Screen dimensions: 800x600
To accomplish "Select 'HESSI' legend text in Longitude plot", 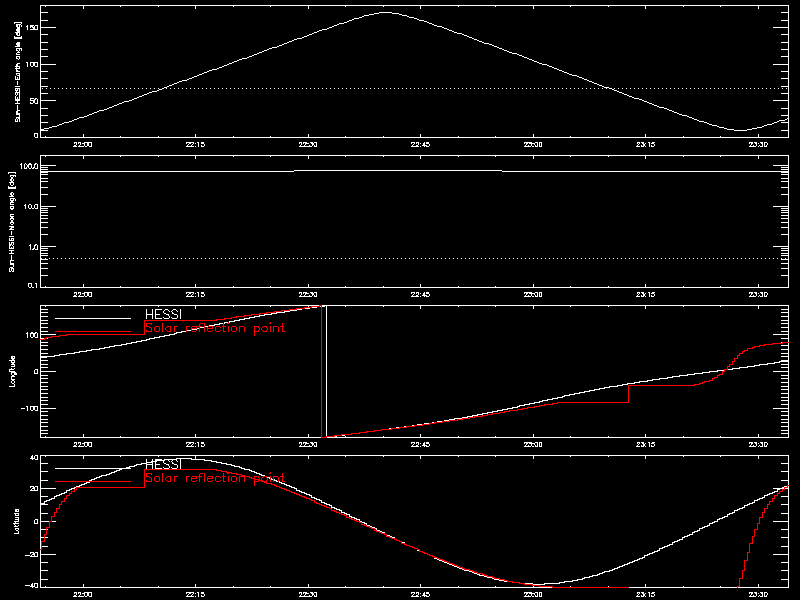I will 163,314.
